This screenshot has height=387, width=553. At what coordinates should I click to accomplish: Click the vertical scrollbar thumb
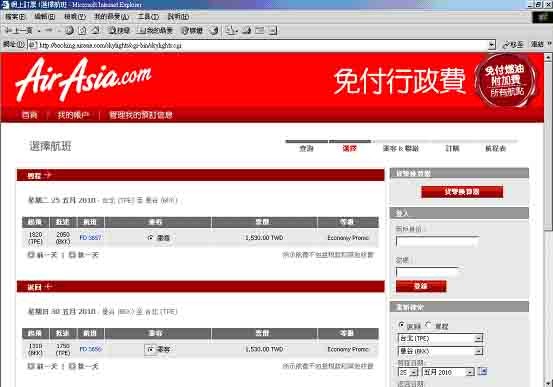(548, 145)
